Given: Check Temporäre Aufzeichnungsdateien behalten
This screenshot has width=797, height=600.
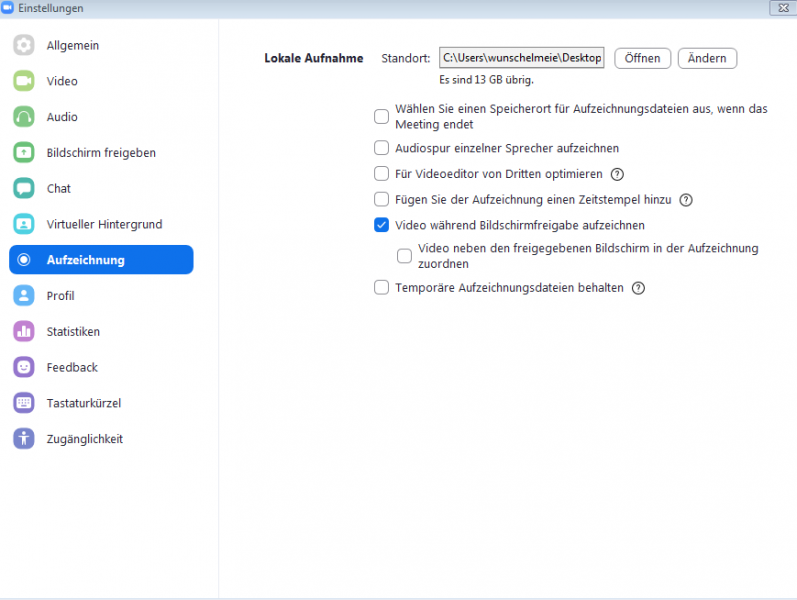Looking at the screenshot, I should 381,288.
